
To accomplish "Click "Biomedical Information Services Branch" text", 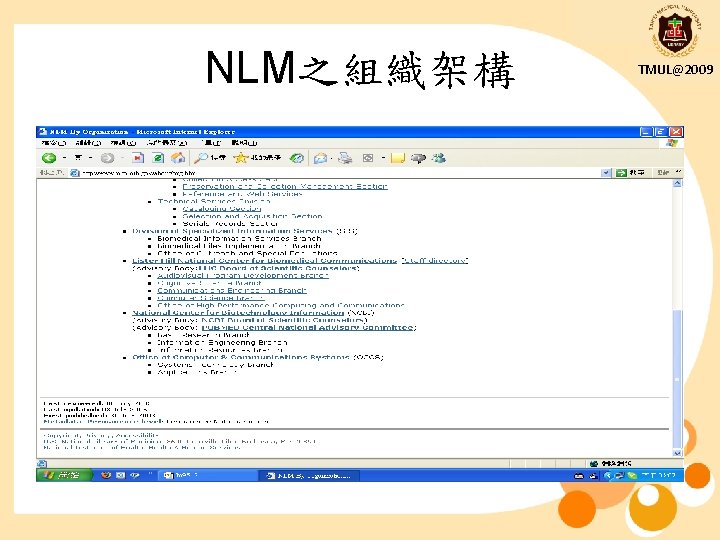I will point(239,239).
